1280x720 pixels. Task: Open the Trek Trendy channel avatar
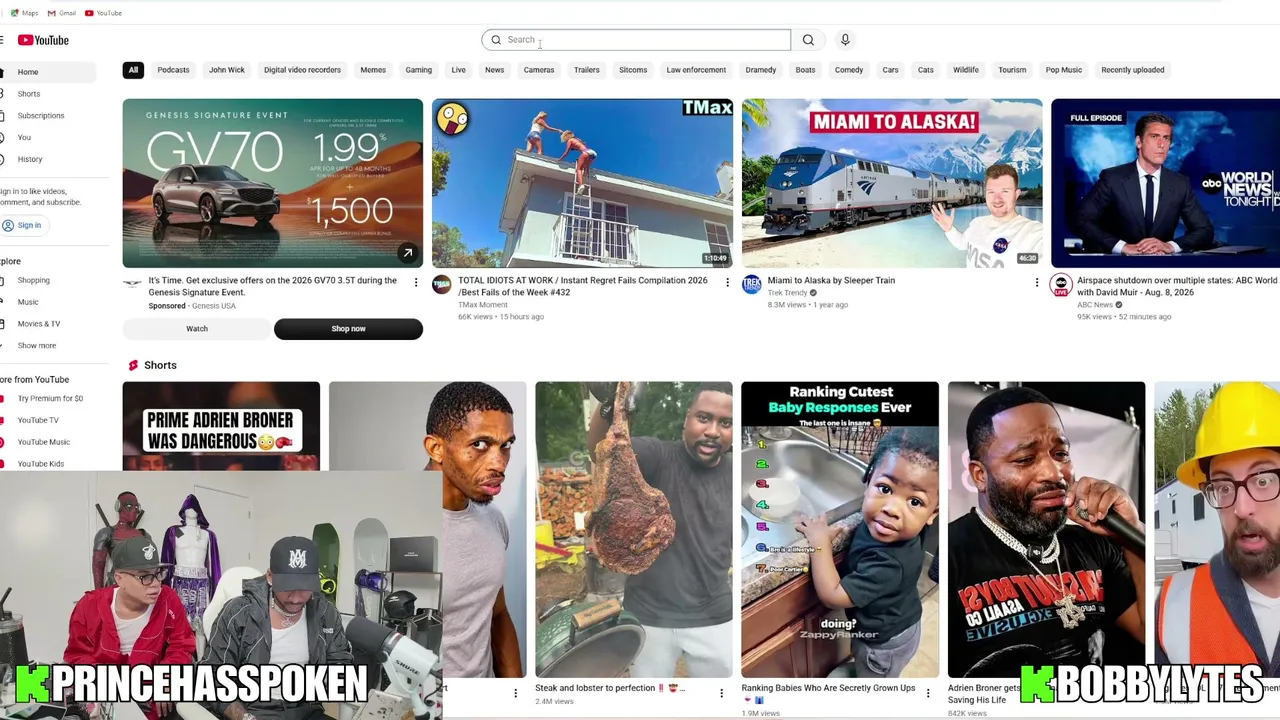[752, 285]
